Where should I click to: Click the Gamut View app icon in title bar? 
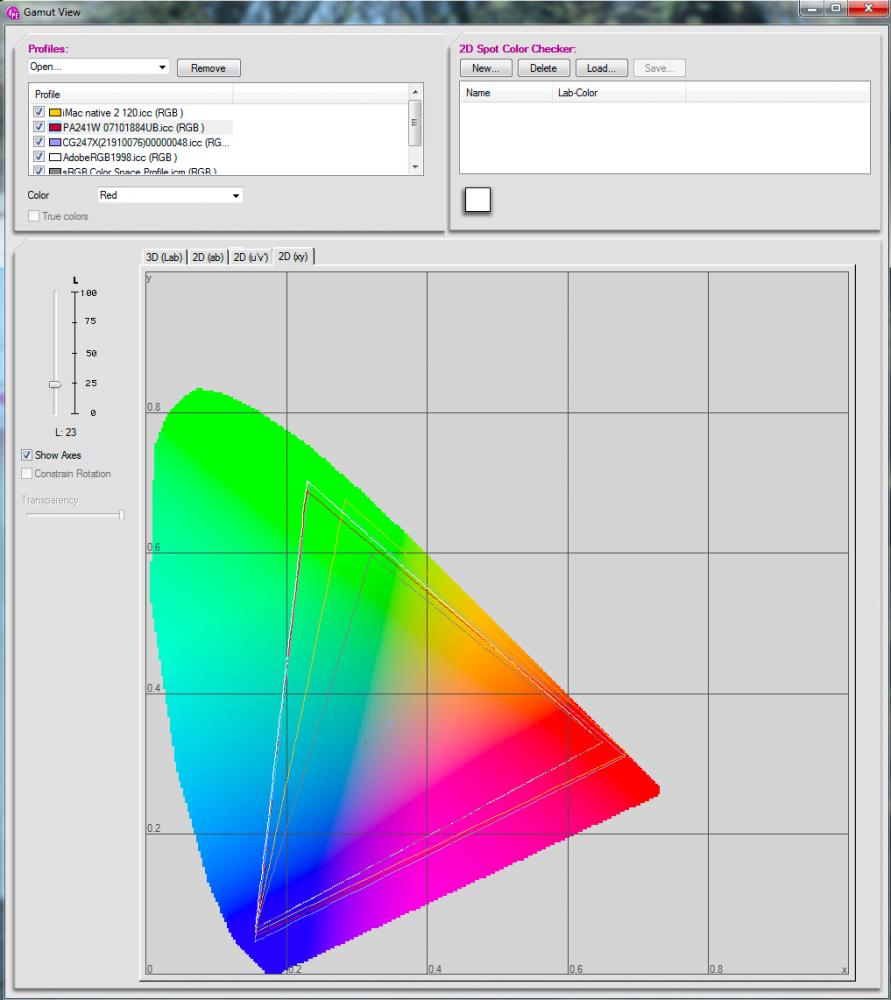coord(12,12)
